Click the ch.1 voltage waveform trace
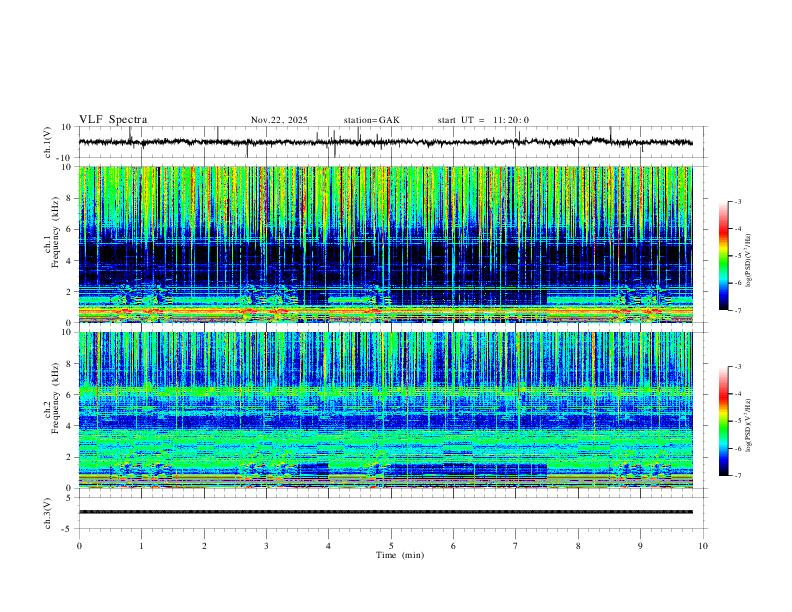Screen dimensions: 792x612 click(x=385, y=142)
